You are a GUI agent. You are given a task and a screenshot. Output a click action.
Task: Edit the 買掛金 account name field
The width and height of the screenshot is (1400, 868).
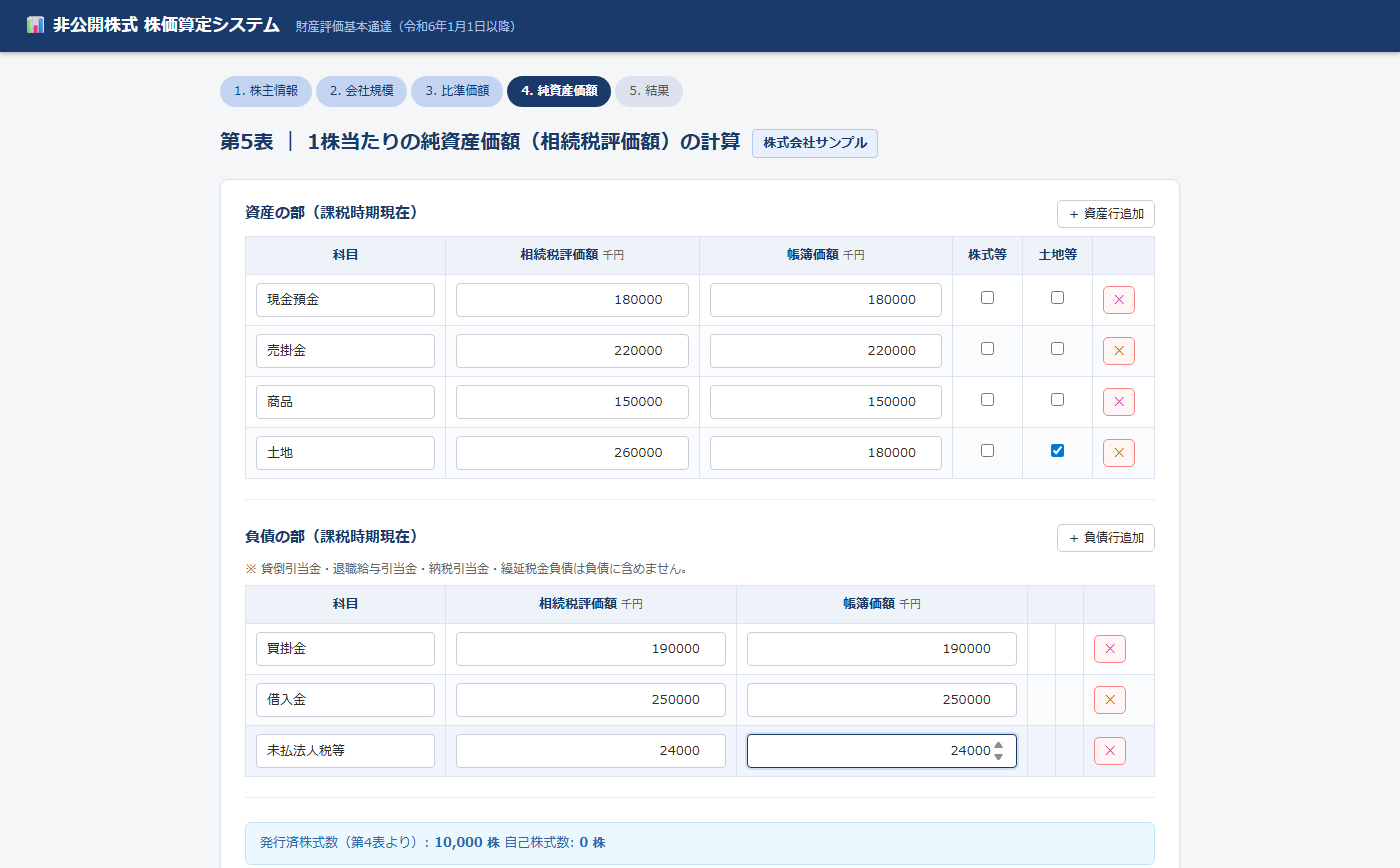click(345, 649)
